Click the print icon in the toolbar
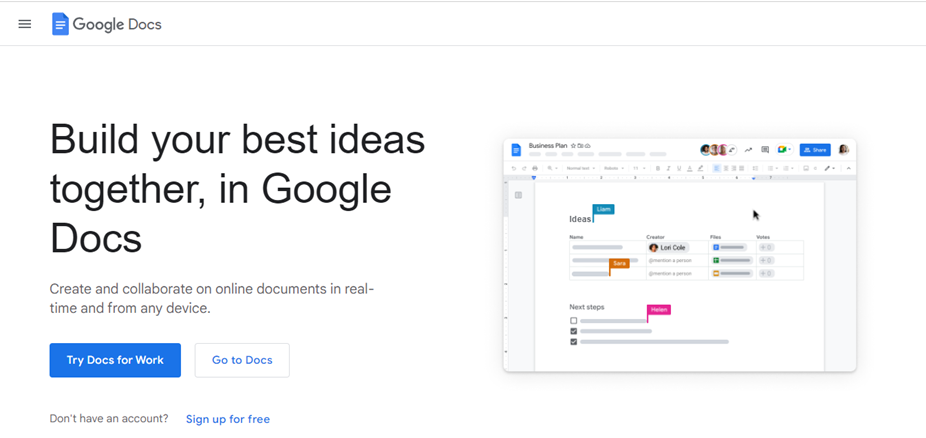926x438 pixels. click(x=535, y=168)
